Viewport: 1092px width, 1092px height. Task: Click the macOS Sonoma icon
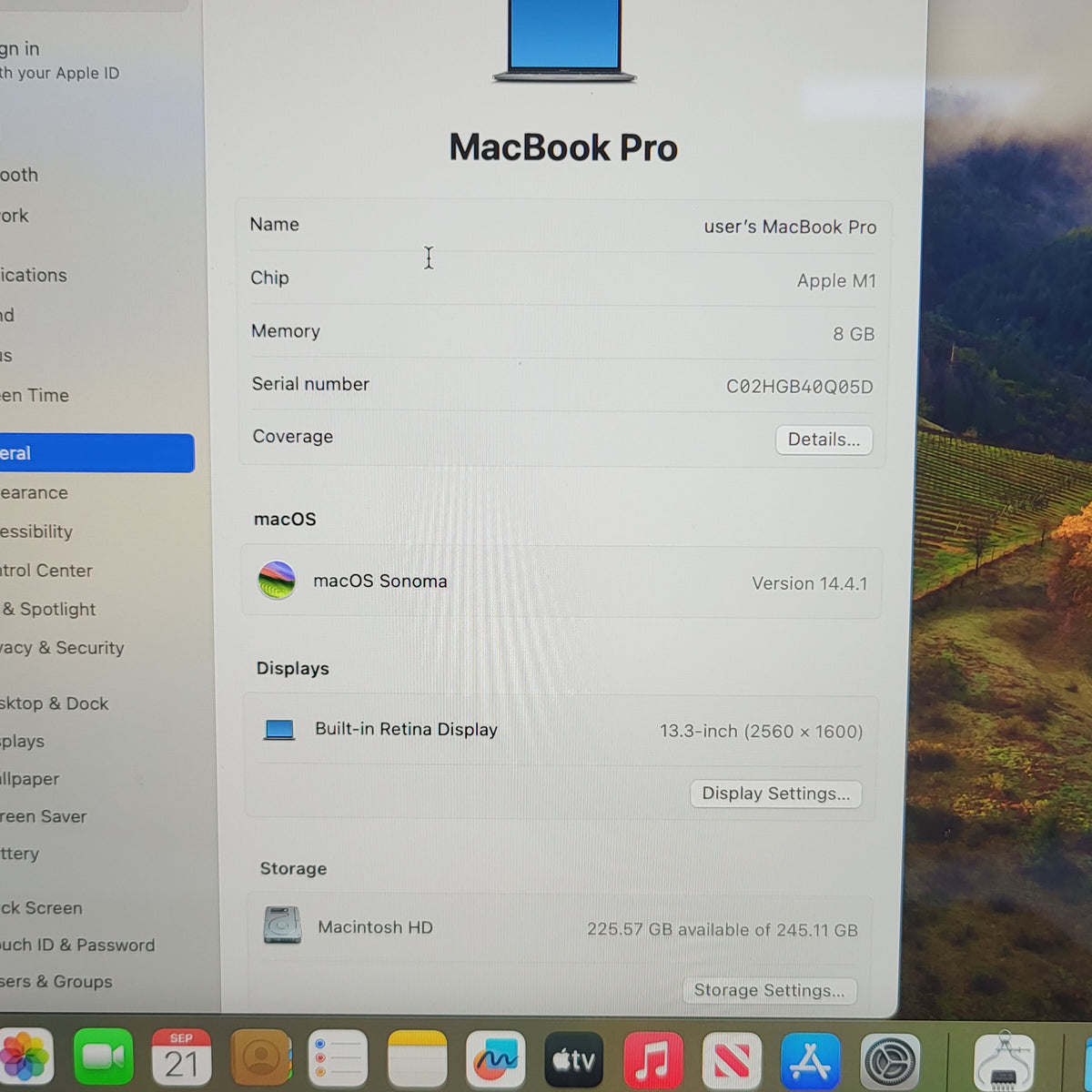tap(277, 581)
